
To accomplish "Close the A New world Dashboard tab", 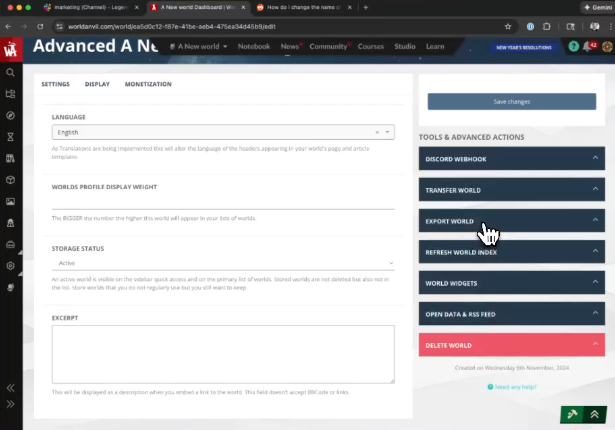I will pos(243,7).
